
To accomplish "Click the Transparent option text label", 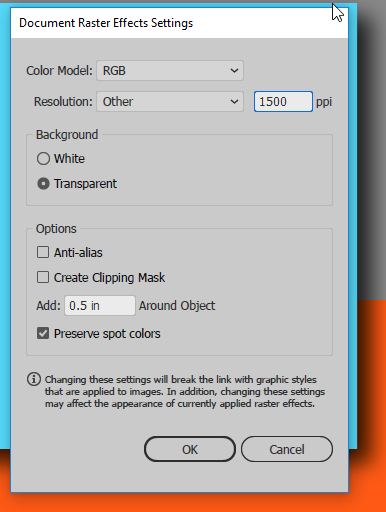I will tap(85, 184).
